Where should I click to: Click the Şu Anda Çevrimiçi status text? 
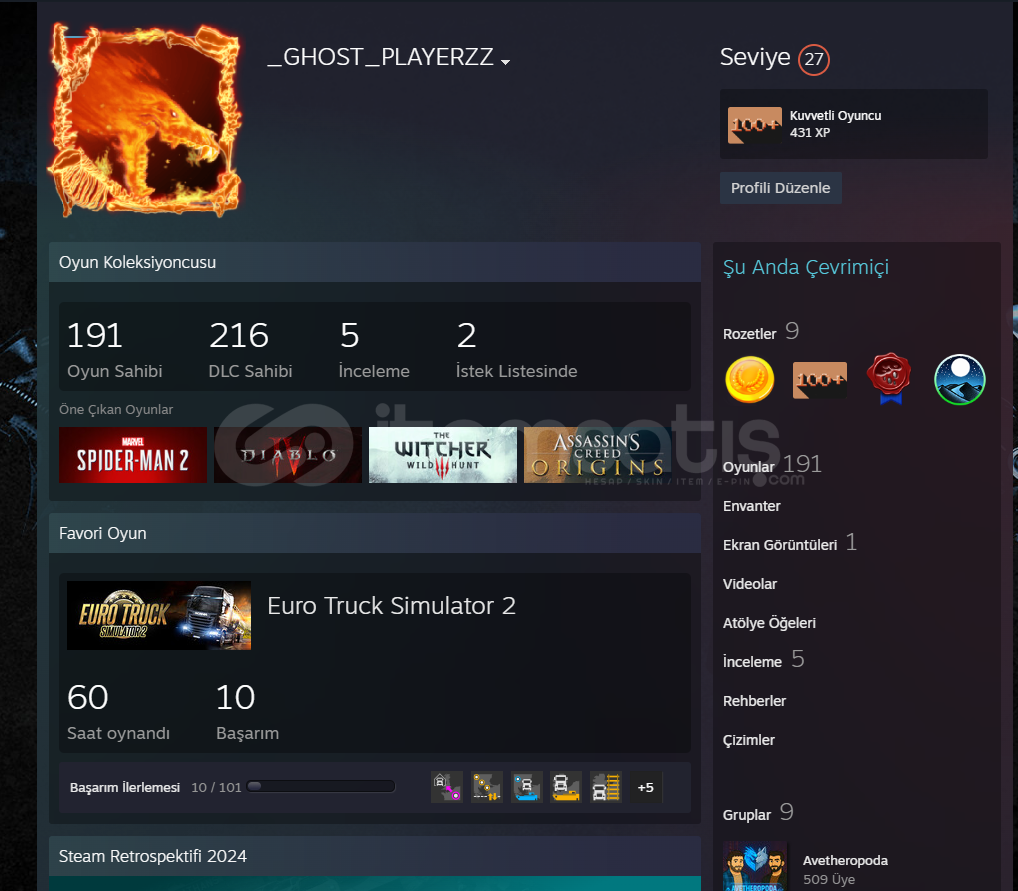806,267
